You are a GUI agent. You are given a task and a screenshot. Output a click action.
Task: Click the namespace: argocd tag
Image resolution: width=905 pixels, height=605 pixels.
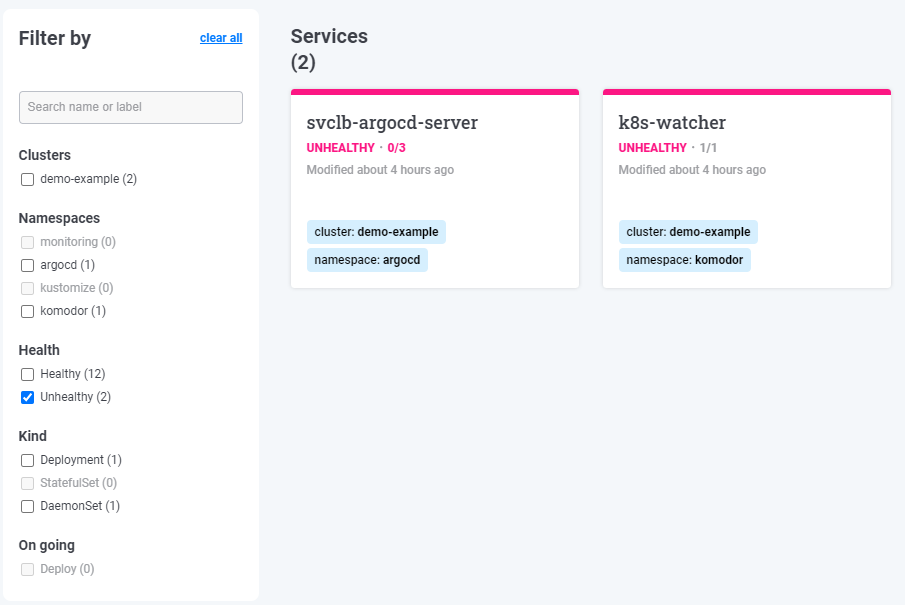coord(367,260)
